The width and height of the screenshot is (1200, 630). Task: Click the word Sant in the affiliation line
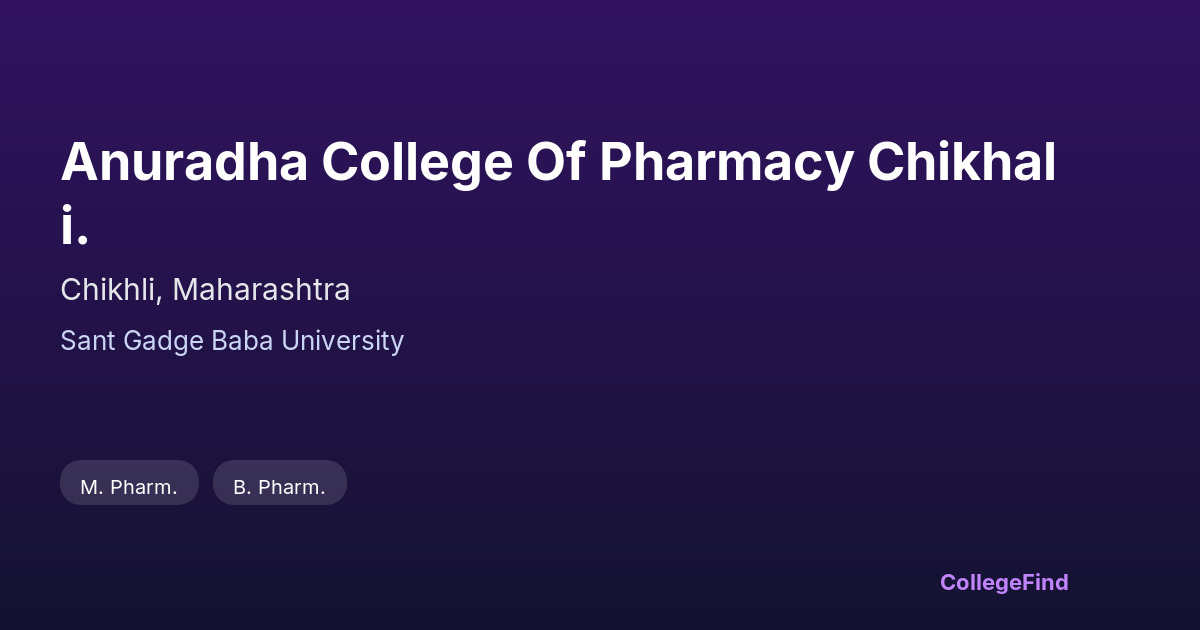pos(87,341)
